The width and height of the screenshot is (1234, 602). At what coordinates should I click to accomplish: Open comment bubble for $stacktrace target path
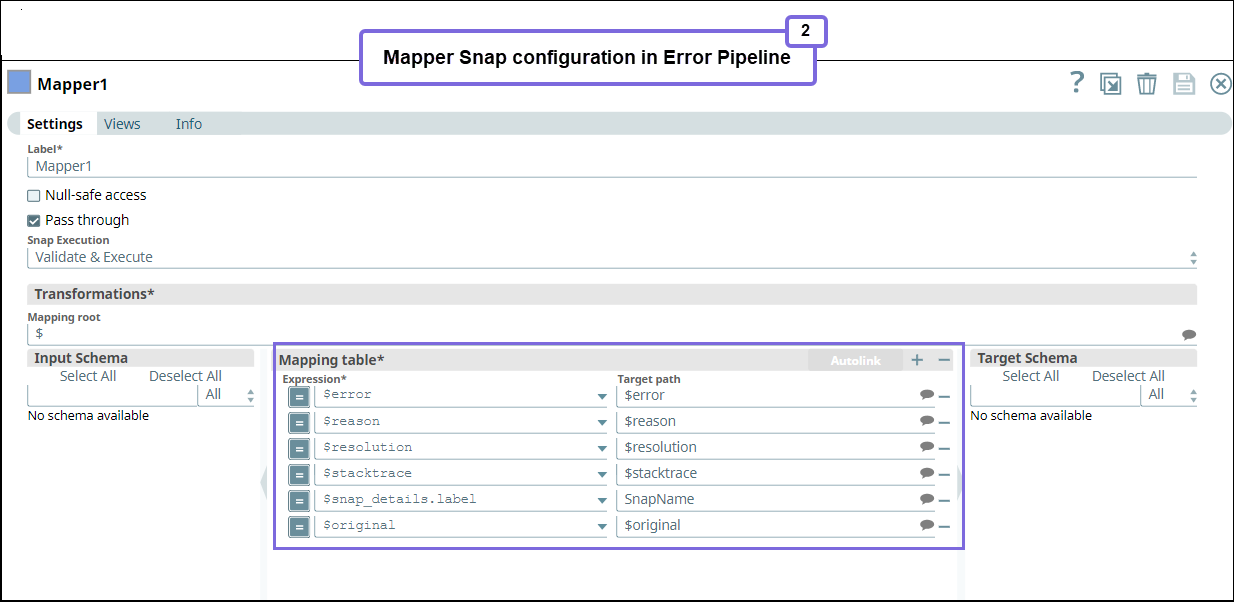(927, 473)
